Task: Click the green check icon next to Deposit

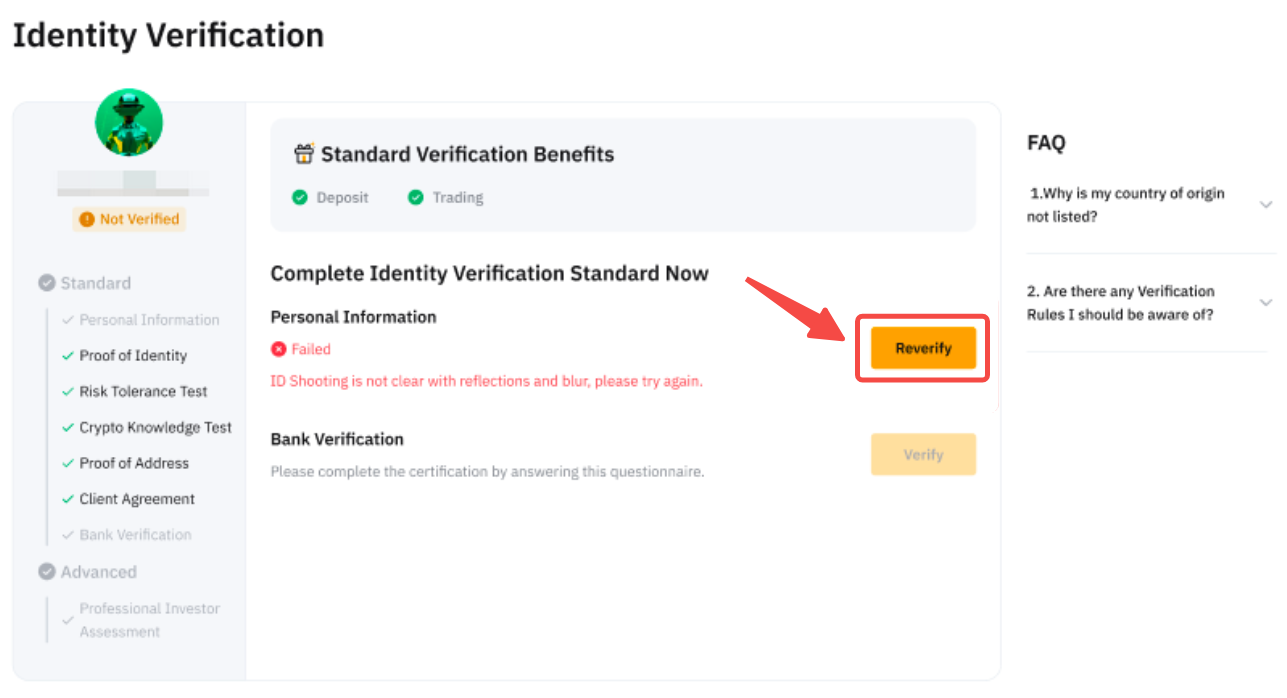Action: click(299, 198)
